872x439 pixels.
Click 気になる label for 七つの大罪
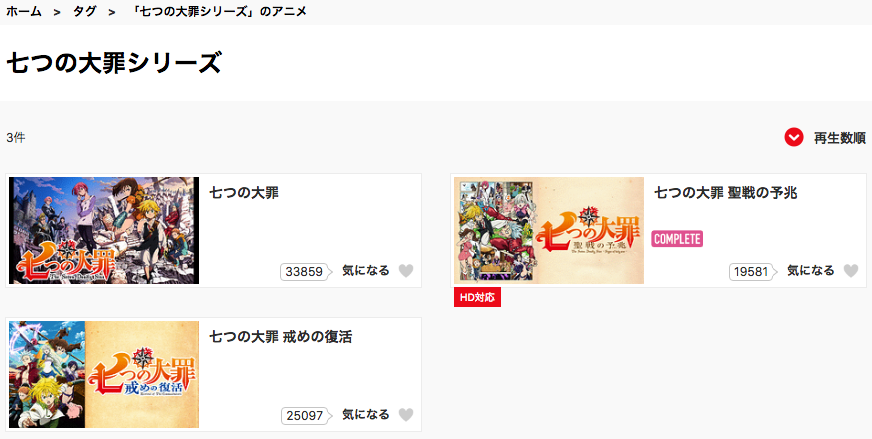(366, 271)
